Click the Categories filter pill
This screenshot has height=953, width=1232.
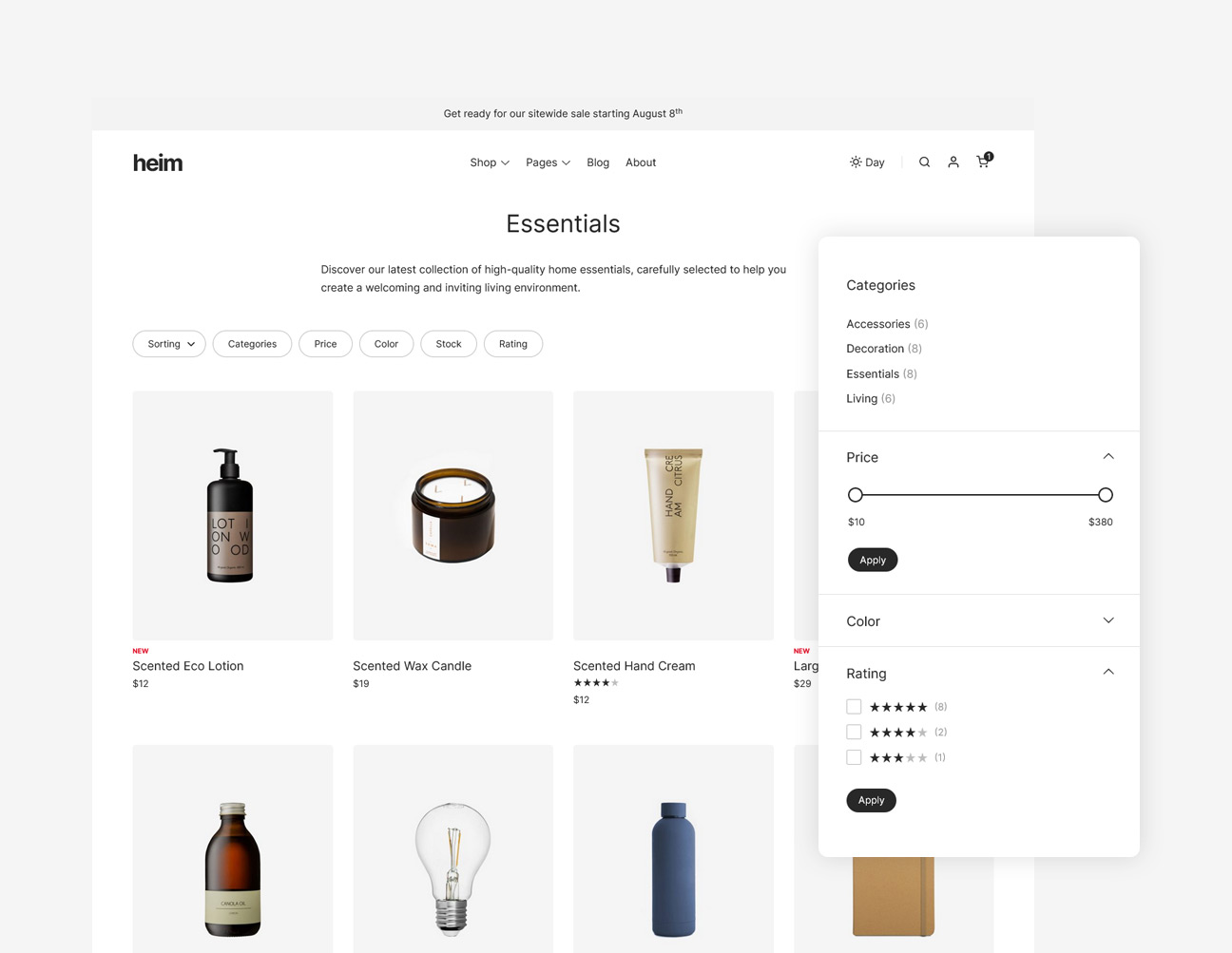252,344
